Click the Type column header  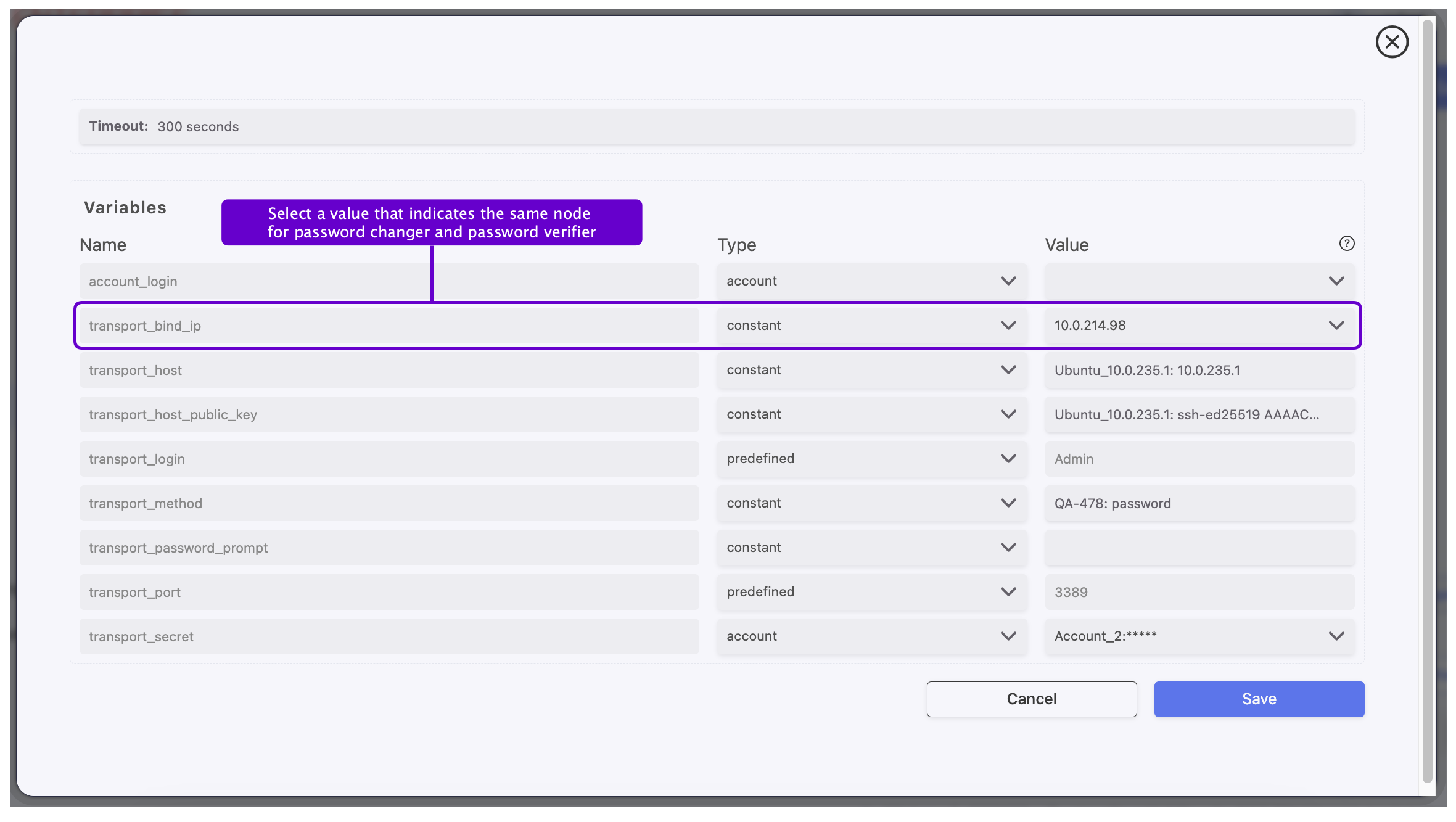(x=736, y=245)
